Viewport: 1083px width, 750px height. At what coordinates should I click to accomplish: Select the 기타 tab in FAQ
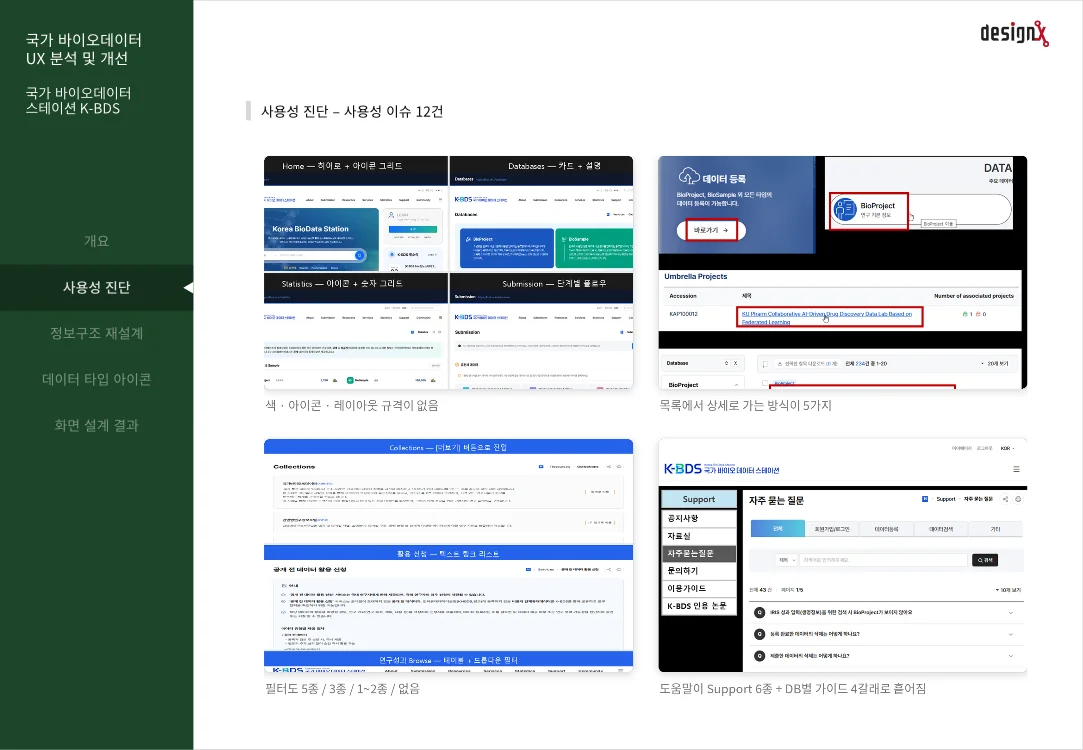[x=995, y=529]
